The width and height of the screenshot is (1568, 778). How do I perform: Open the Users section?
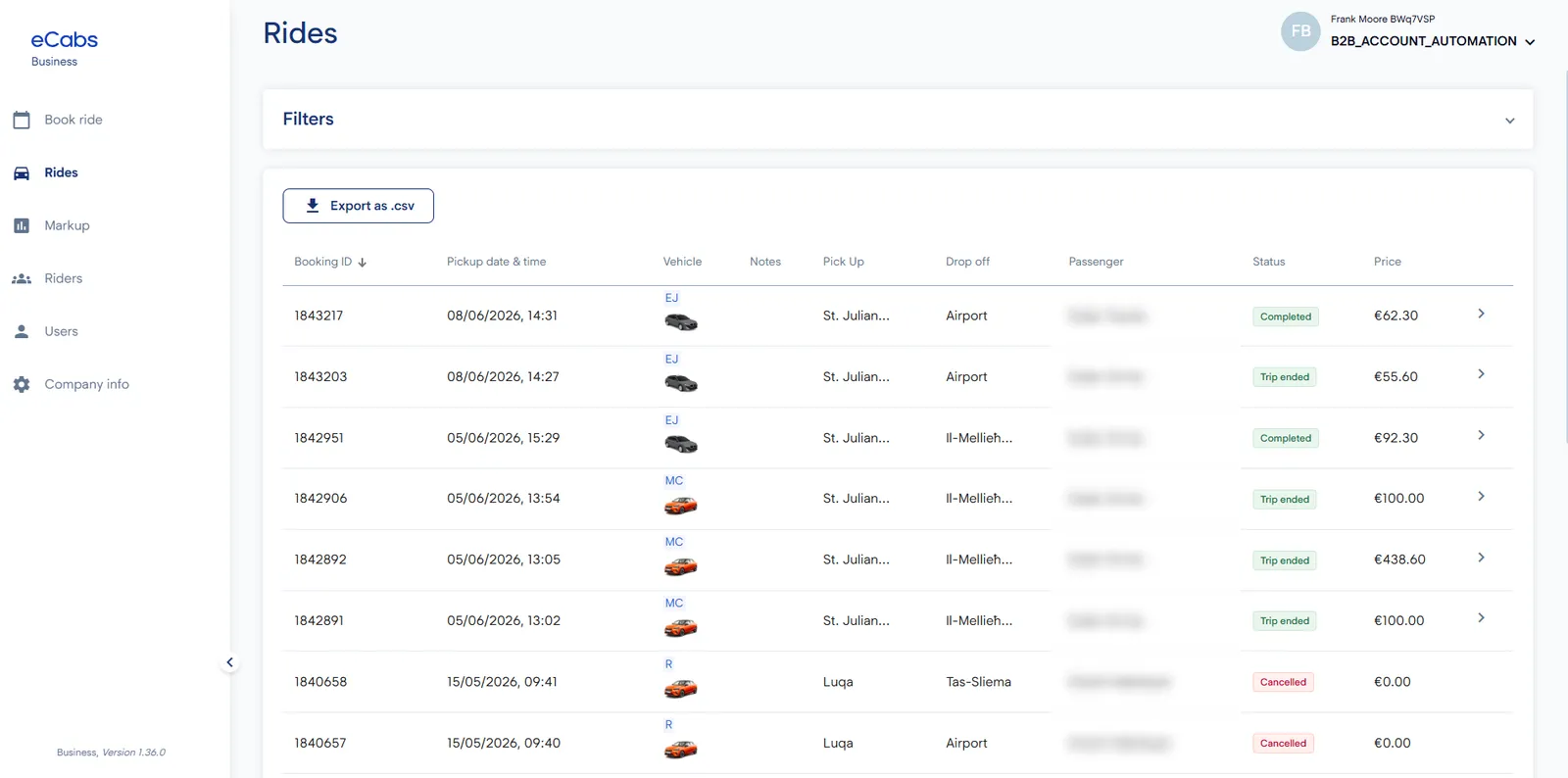61,331
